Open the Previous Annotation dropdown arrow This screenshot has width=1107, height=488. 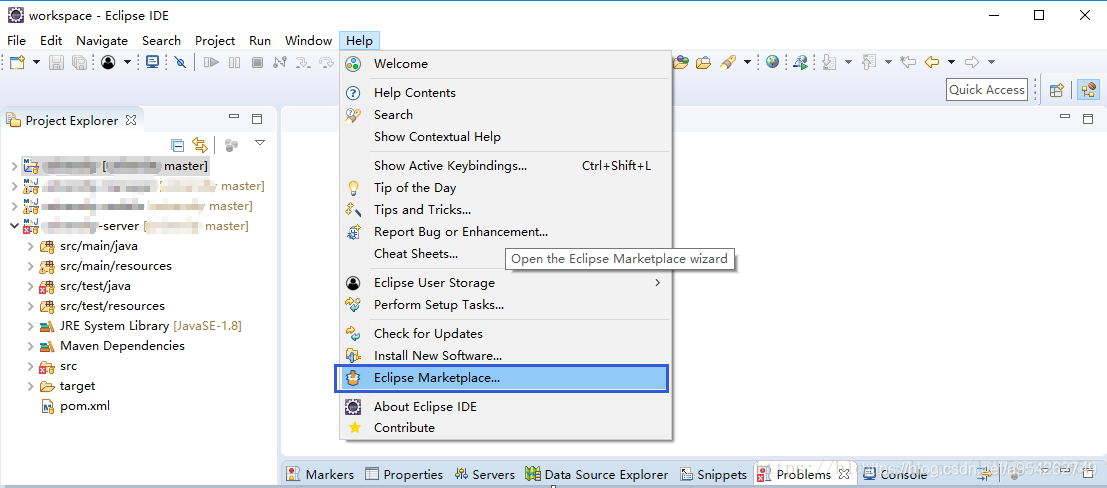[888, 62]
